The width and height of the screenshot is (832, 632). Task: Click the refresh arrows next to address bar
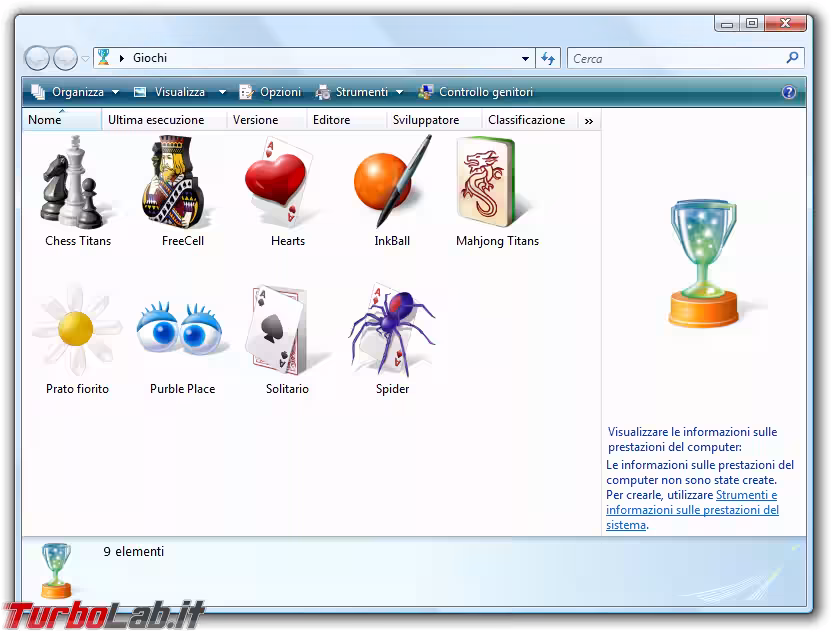pos(548,58)
